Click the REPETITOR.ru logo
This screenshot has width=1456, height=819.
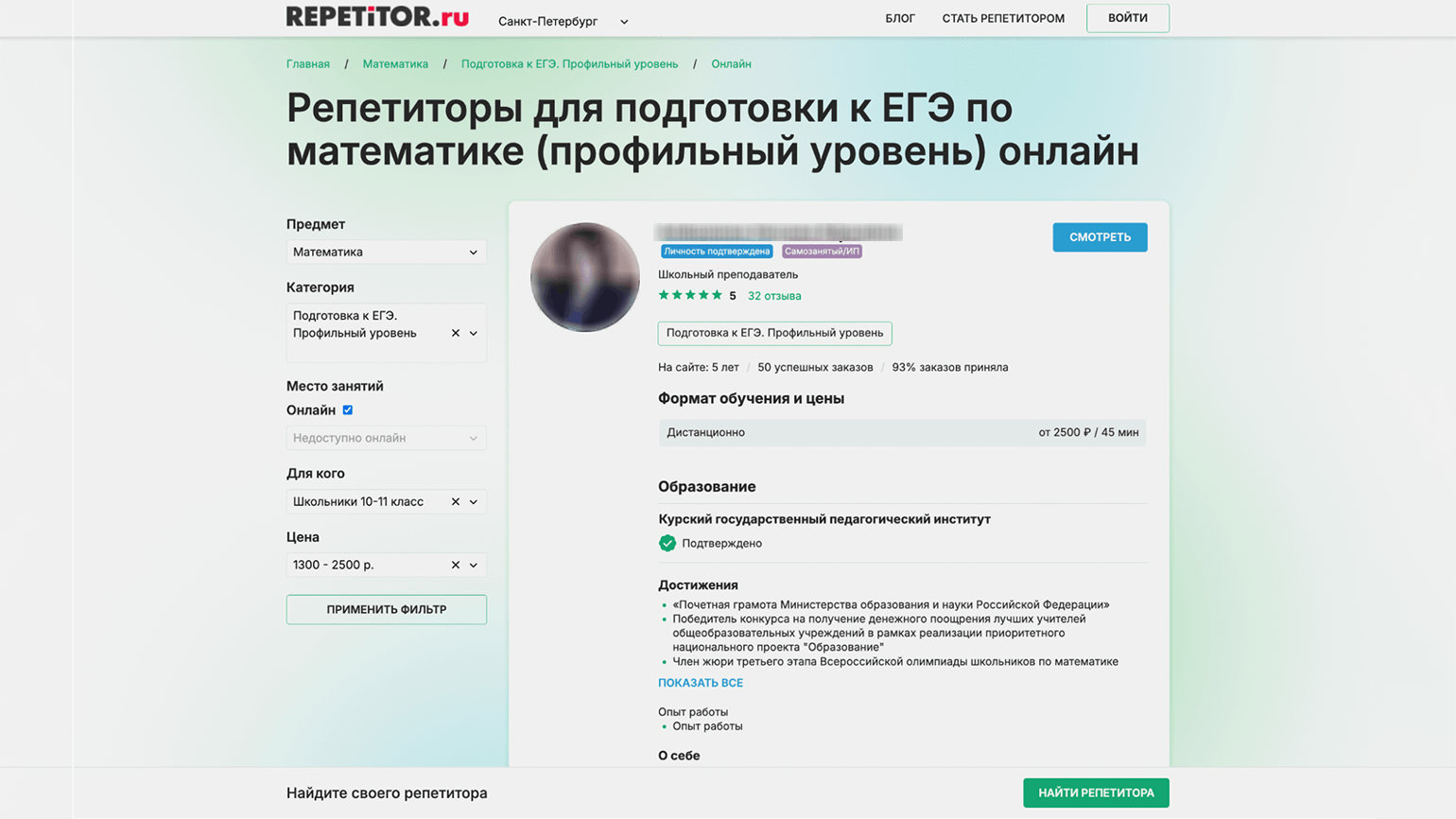tap(377, 17)
